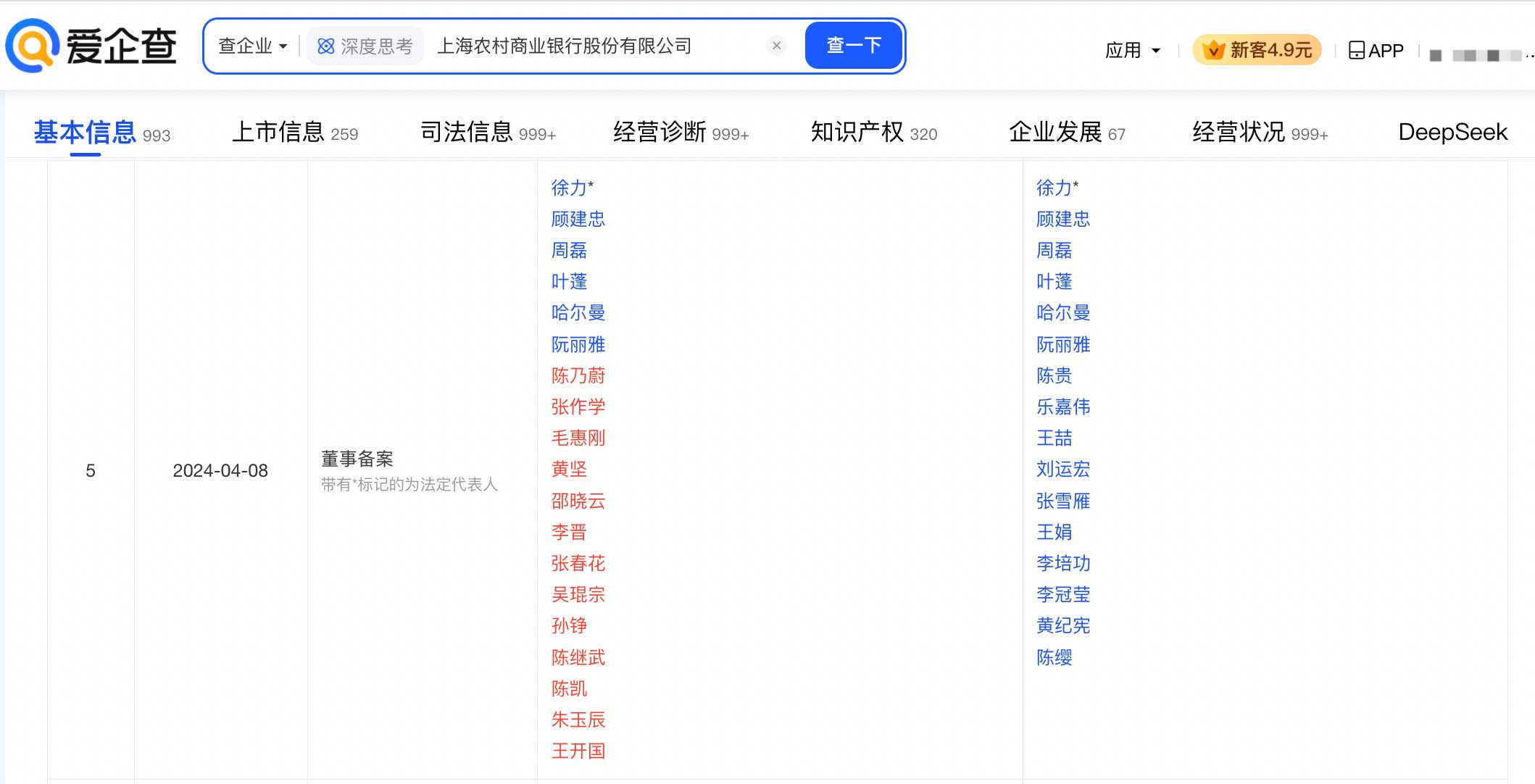1535x784 pixels.
Task: Switch to the 上市信息 tab
Action: 281,131
